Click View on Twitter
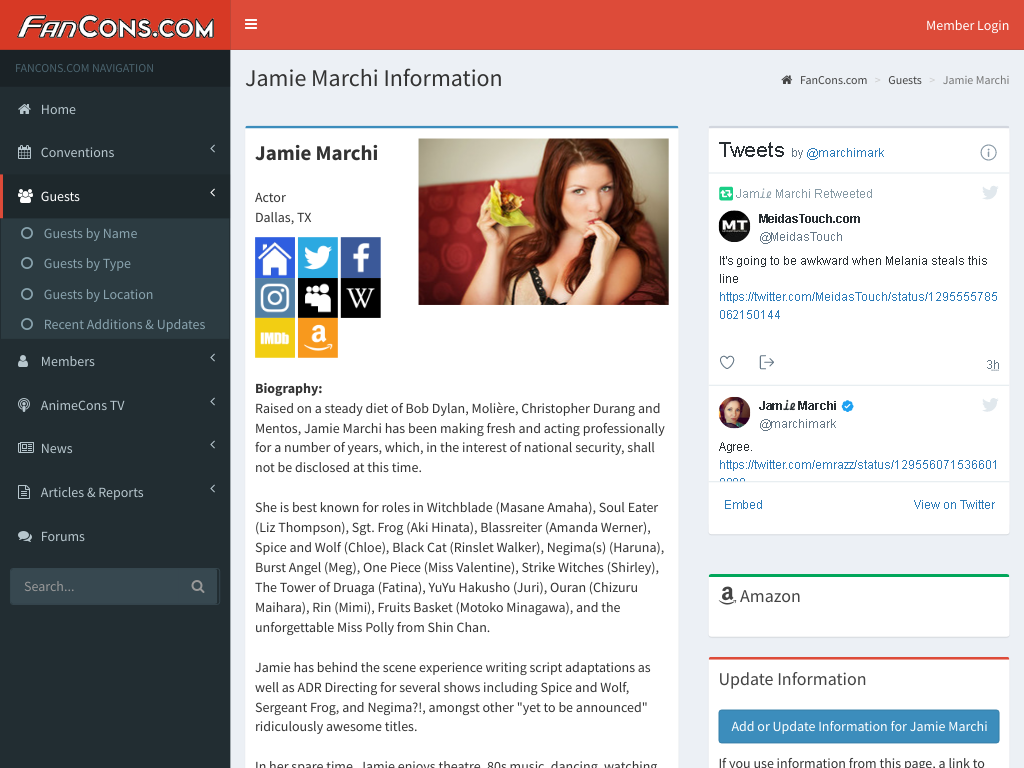Viewport: 1024px width, 768px height. 954,505
